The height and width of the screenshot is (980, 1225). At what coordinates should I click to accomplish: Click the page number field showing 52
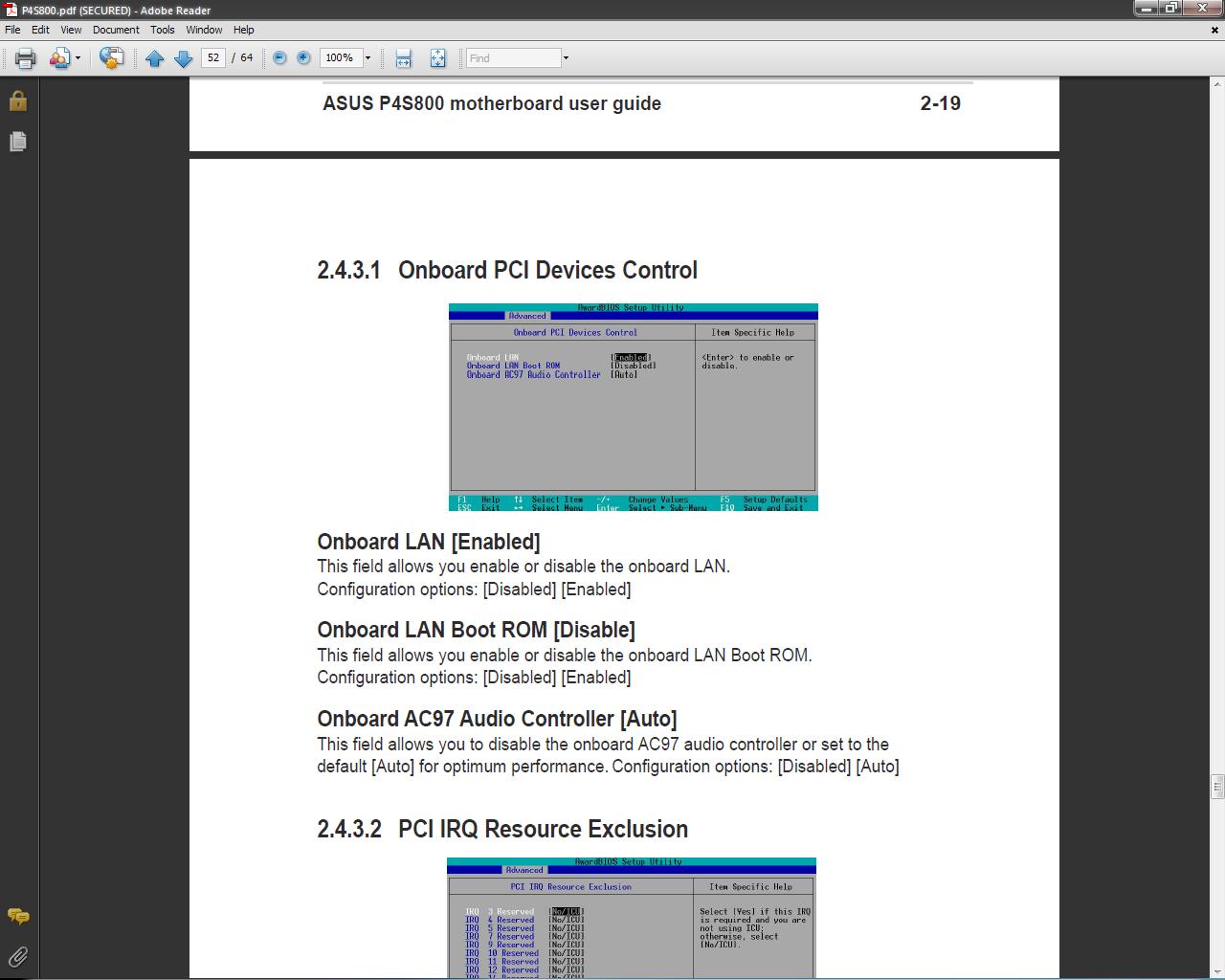212,57
